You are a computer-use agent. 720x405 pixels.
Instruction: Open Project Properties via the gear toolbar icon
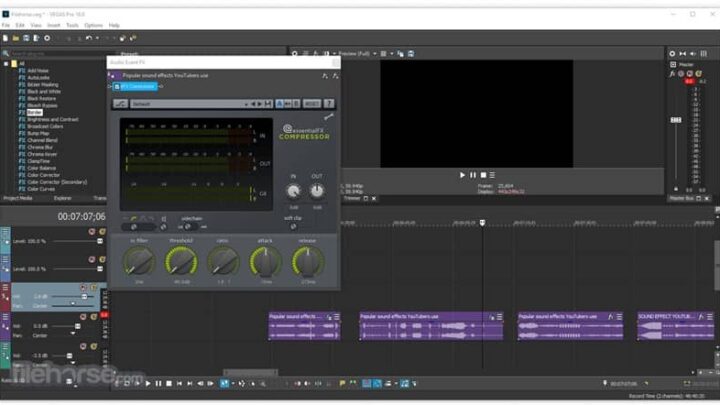(x=47, y=39)
